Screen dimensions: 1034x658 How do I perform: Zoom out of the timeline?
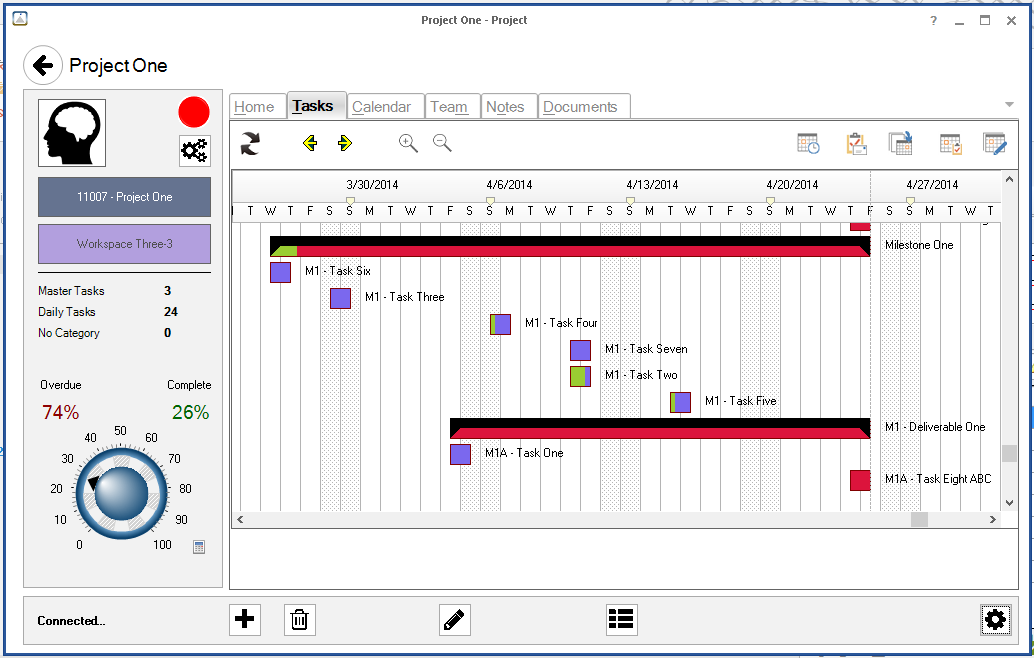coord(442,143)
